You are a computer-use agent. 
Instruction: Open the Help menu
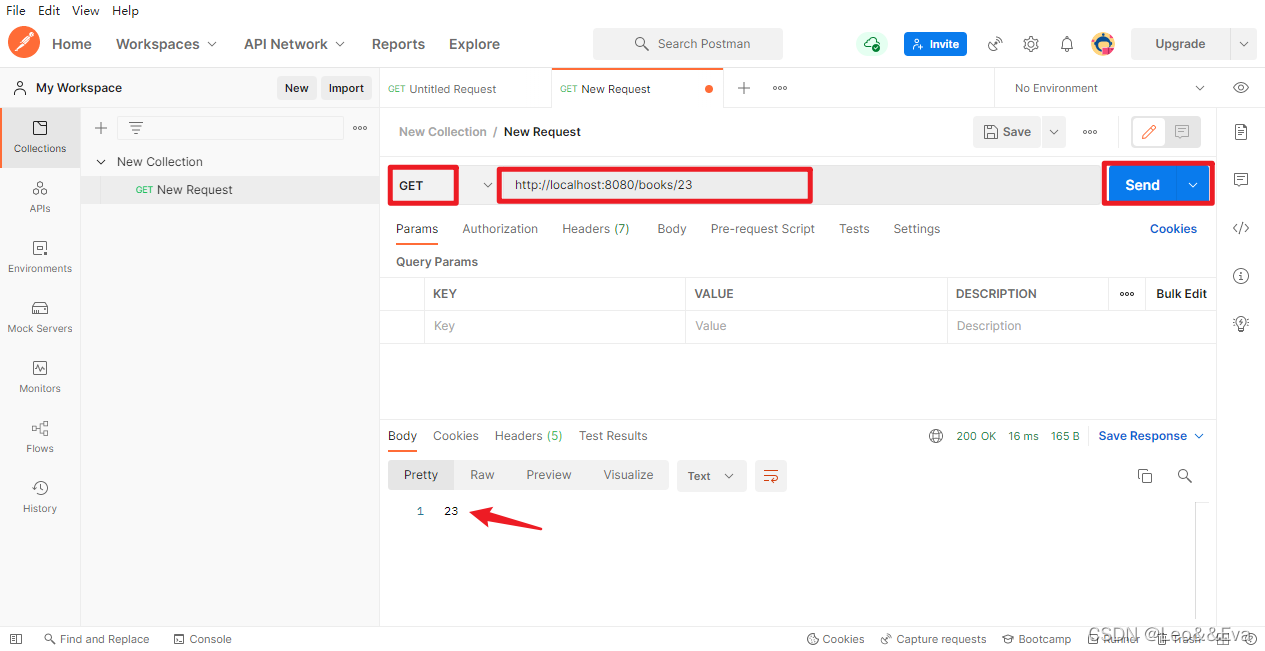coord(125,10)
